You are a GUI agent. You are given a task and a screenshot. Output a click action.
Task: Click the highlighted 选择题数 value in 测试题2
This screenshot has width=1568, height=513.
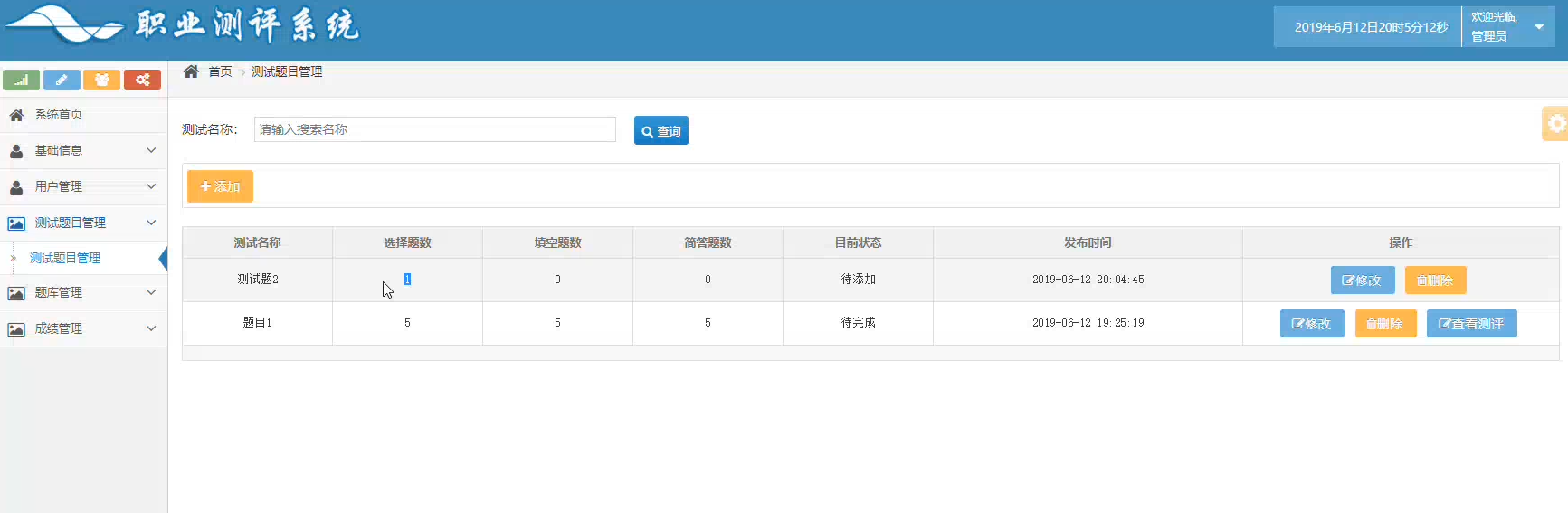coord(407,280)
